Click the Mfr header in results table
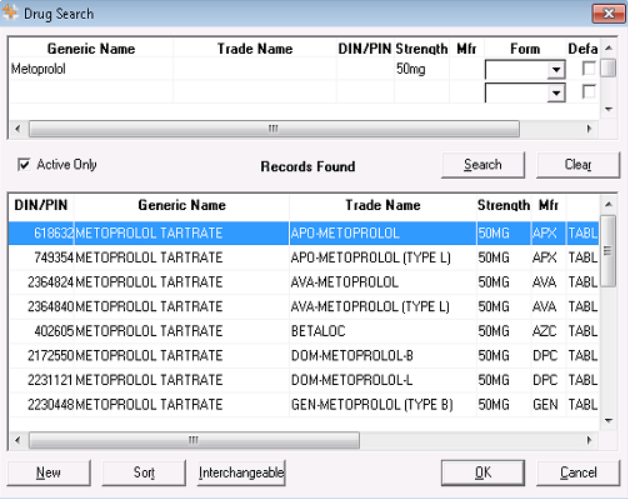This screenshot has width=628, height=499. click(548, 205)
